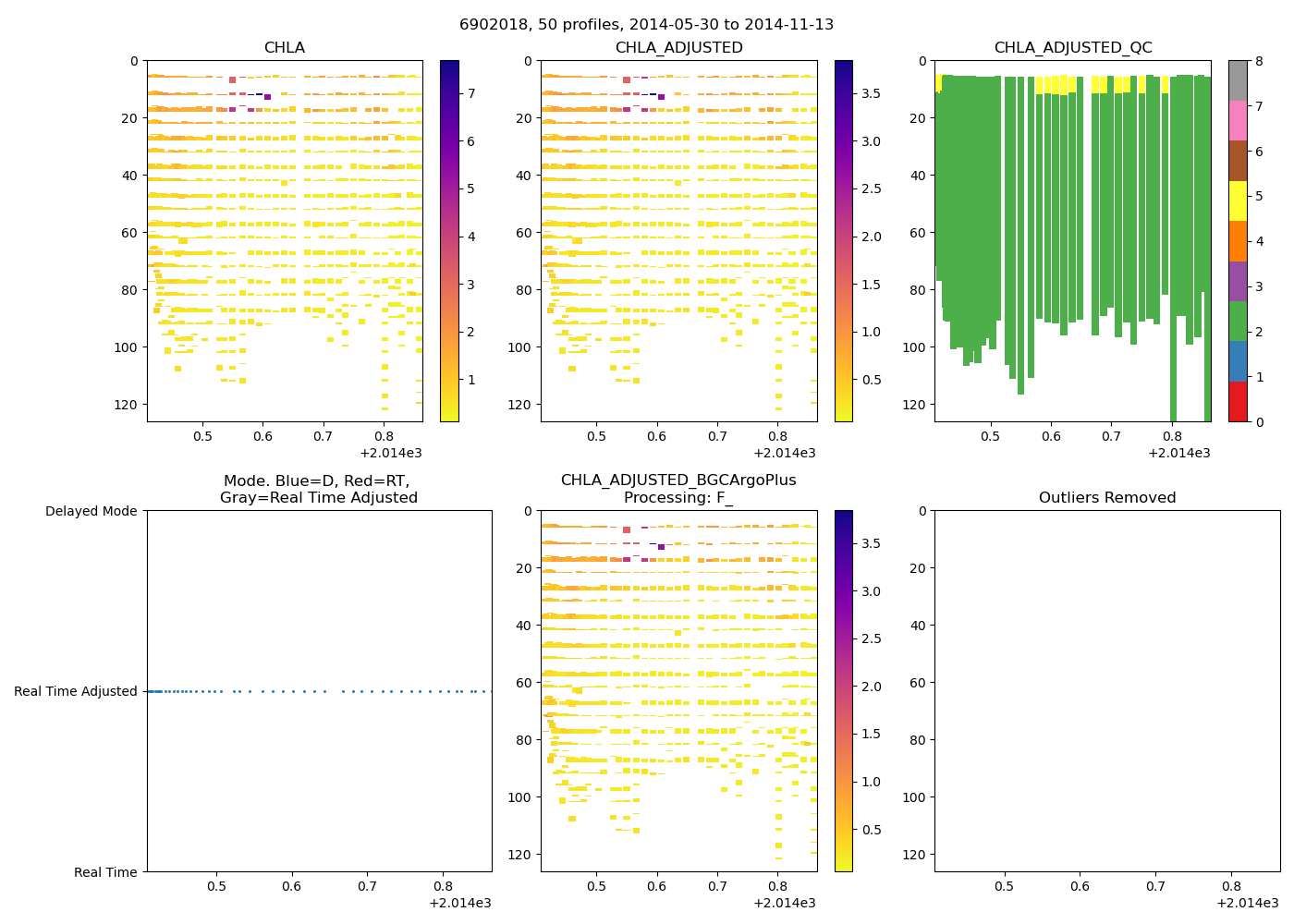
Task: Click the Mode plot title with Blue=D
Action: [x=318, y=490]
